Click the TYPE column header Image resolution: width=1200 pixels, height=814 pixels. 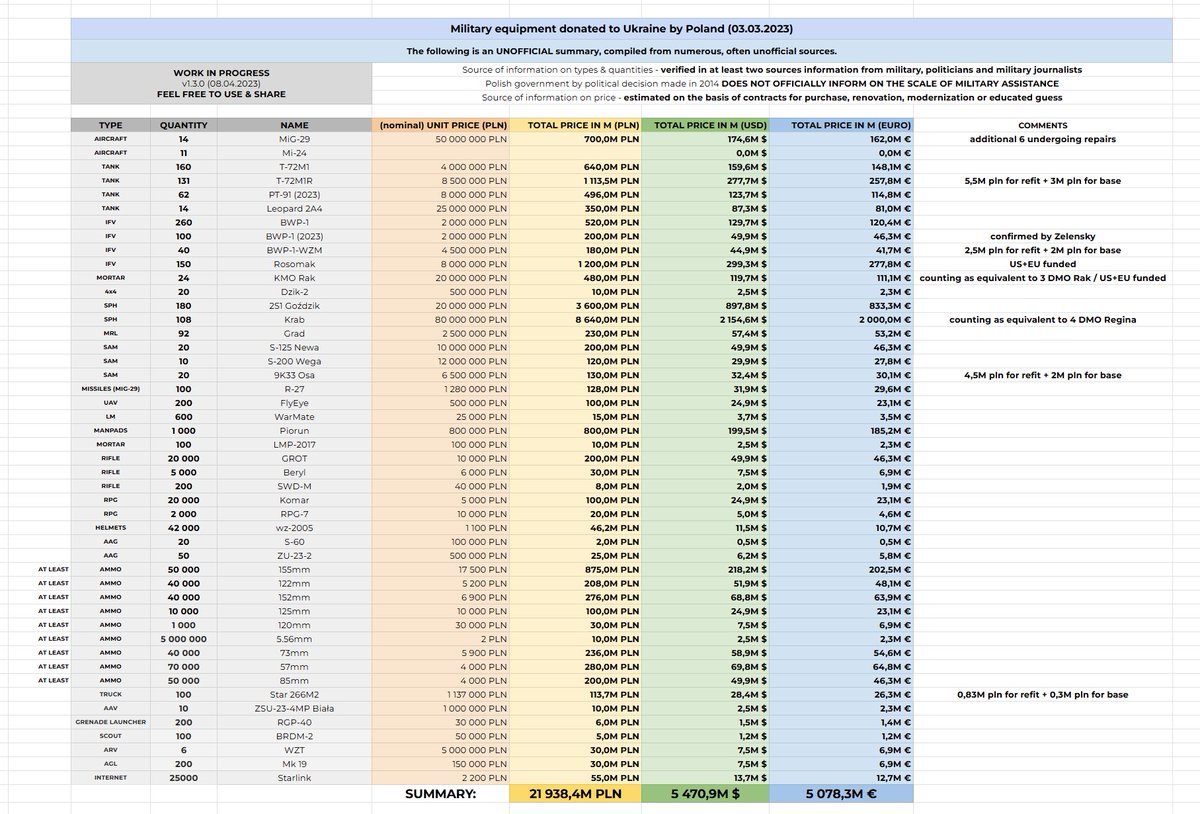coord(110,125)
